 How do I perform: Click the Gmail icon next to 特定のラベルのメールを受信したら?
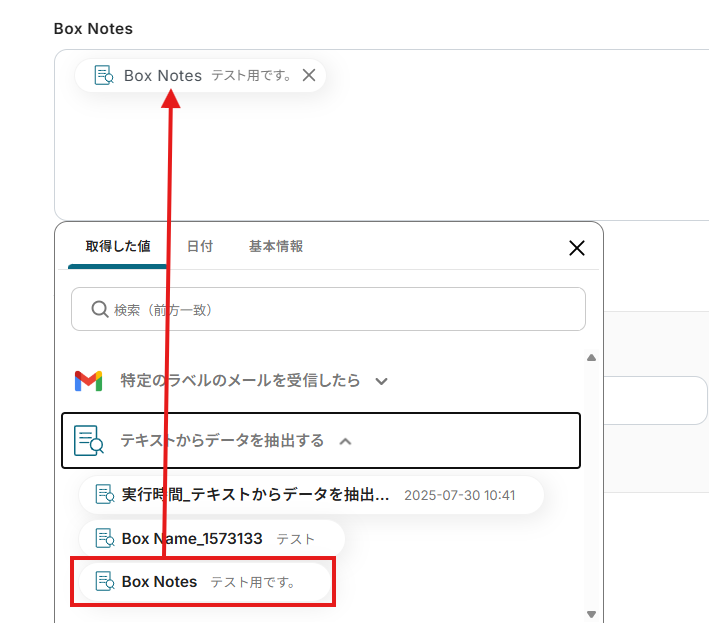[x=88, y=381]
